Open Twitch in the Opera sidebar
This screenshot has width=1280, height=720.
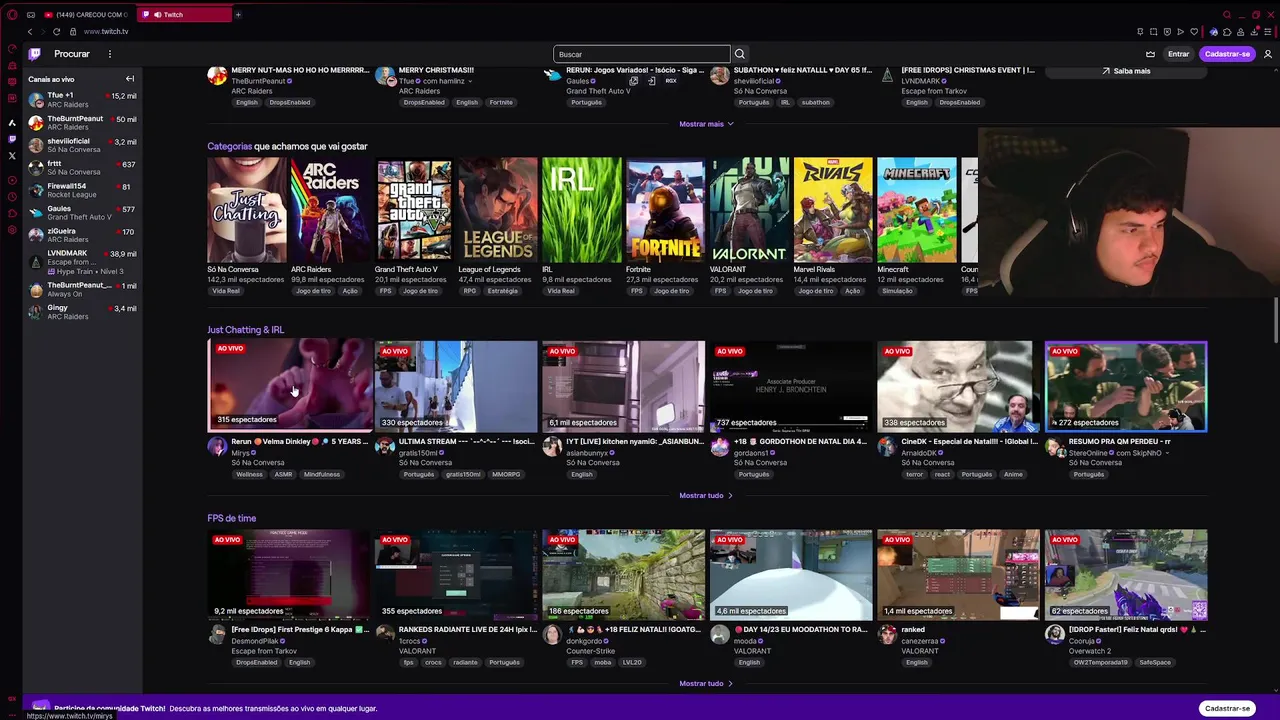click(x=12, y=139)
